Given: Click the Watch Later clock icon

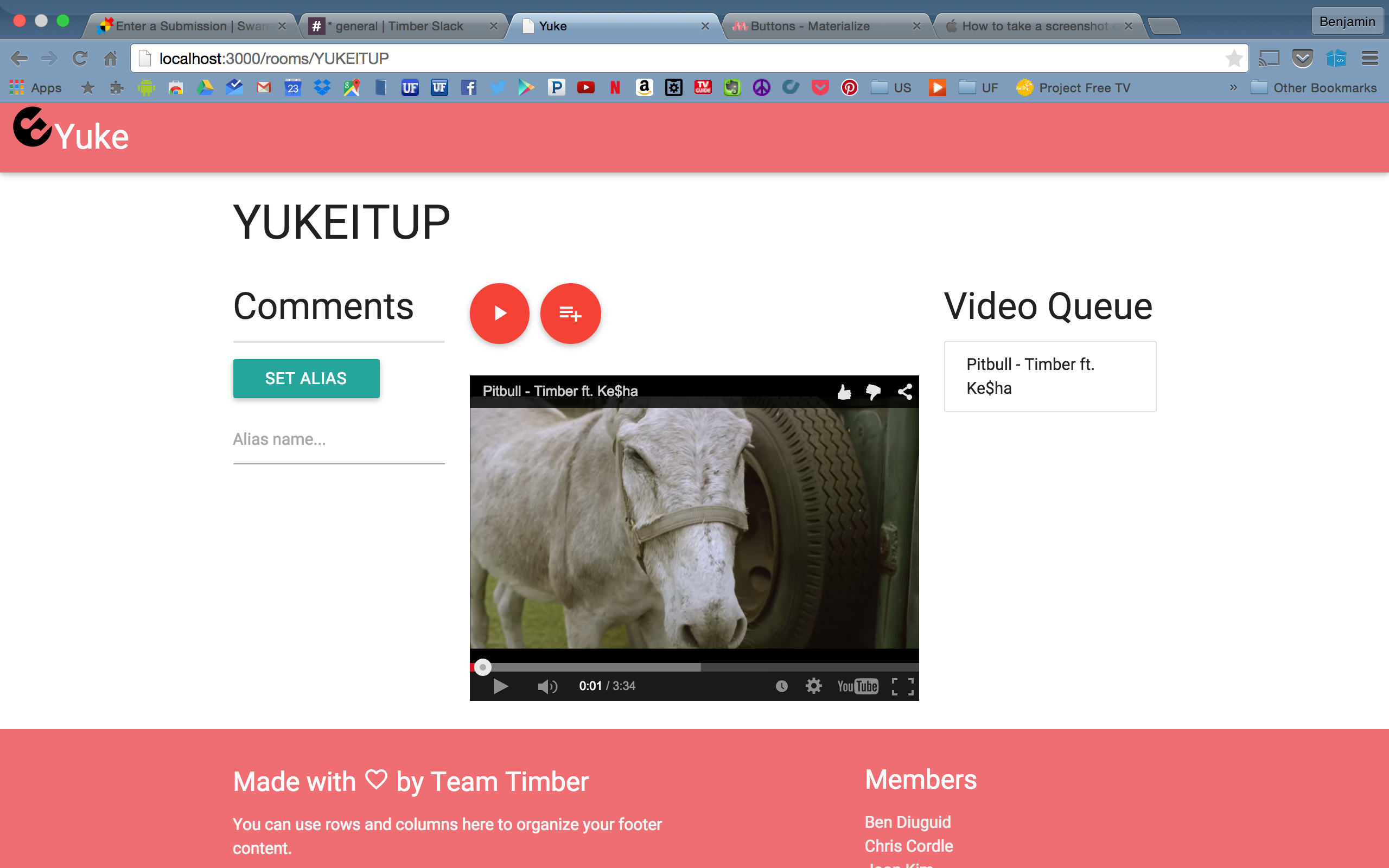Looking at the screenshot, I should (782, 686).
